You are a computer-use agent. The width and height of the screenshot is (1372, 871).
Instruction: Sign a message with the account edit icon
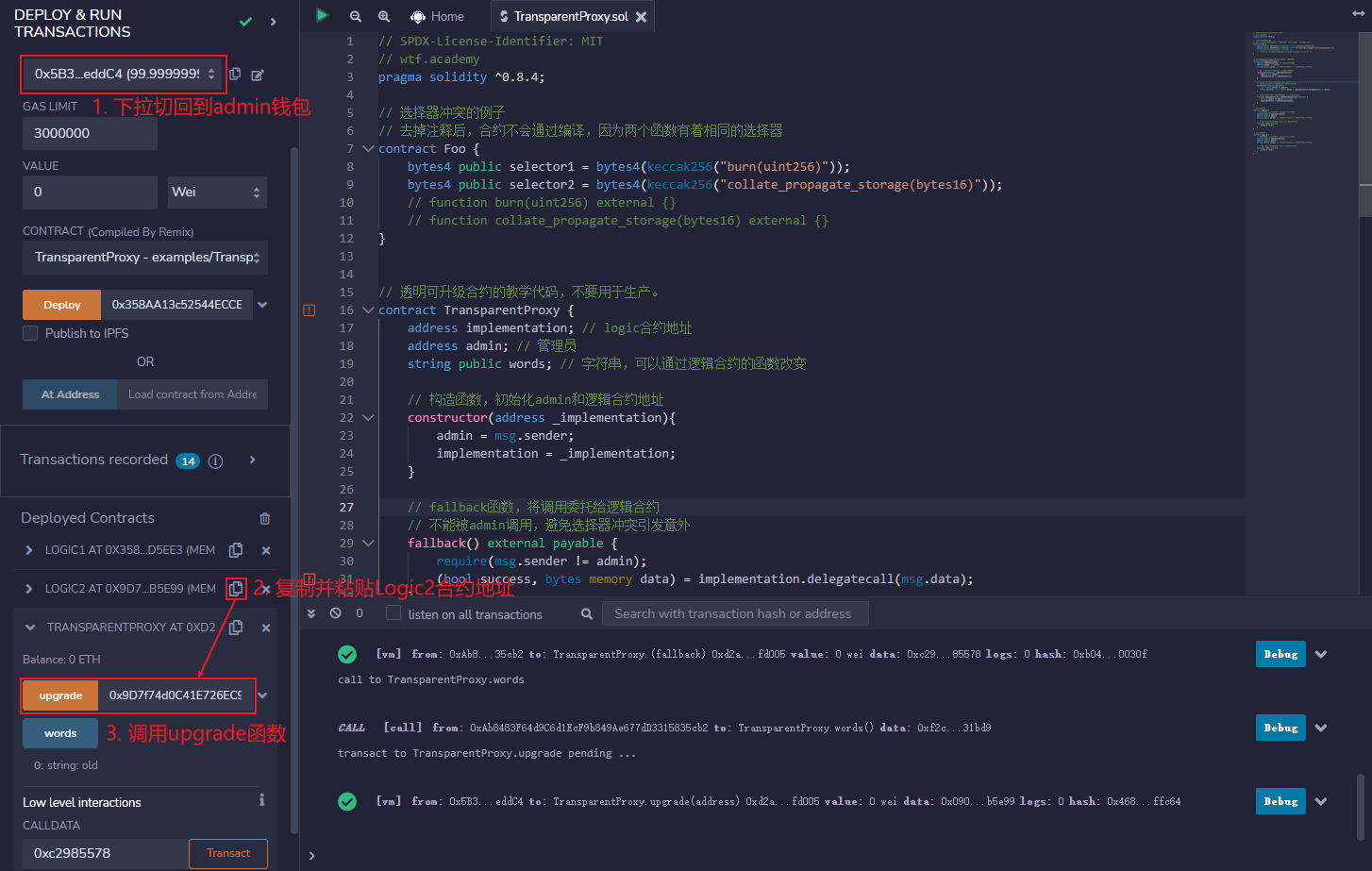pos(258,75)
